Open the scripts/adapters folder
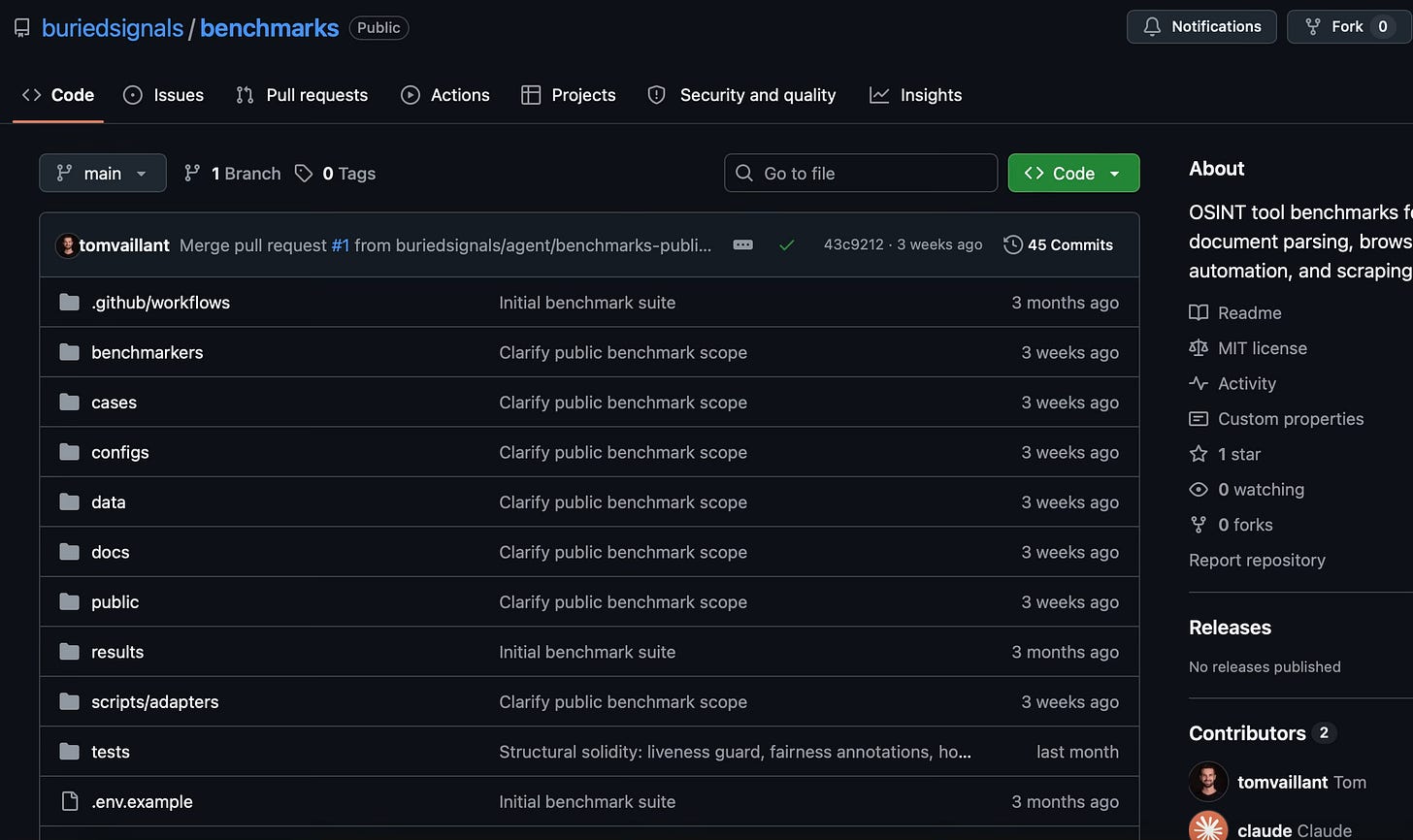Viewport: 1413px width, 840px height. (155, 702)
